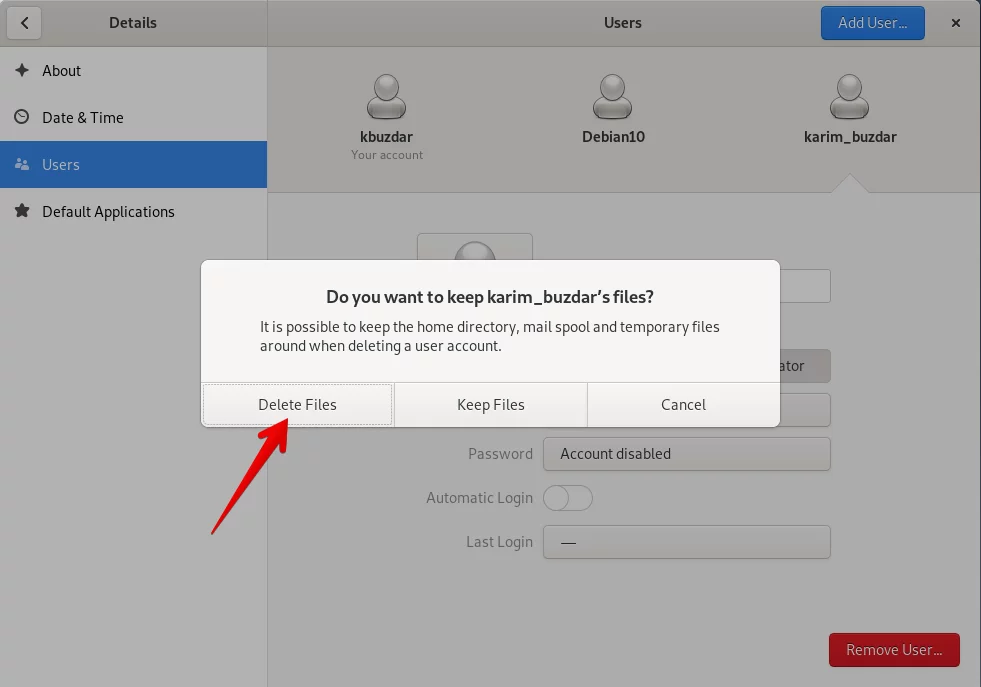The width and height of the screenshot is (981, 687).
Task: Select the Debian10 user avatar
Action: (x=612, y=96)
